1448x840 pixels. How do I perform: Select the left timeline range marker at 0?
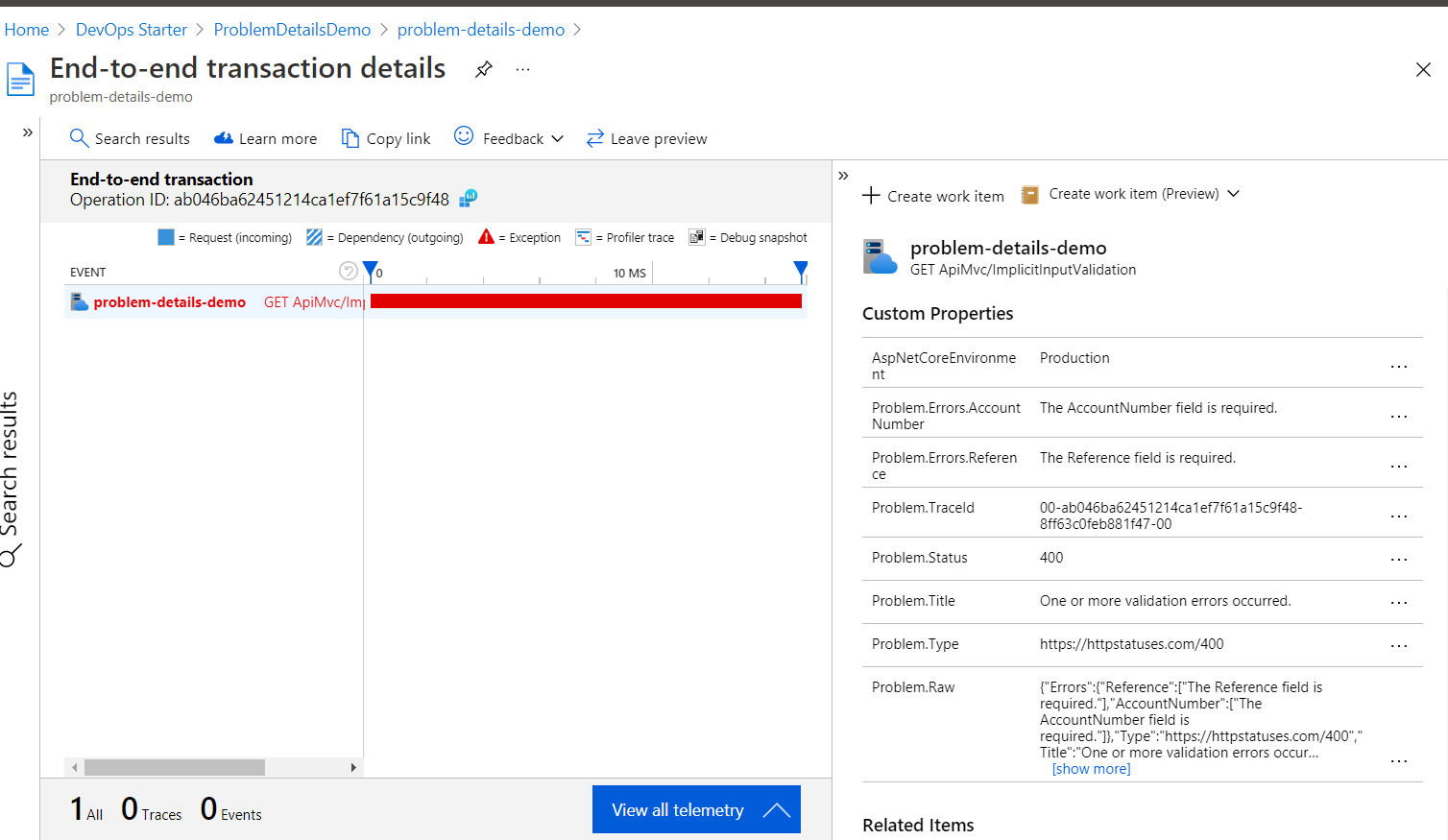point(371,273)
